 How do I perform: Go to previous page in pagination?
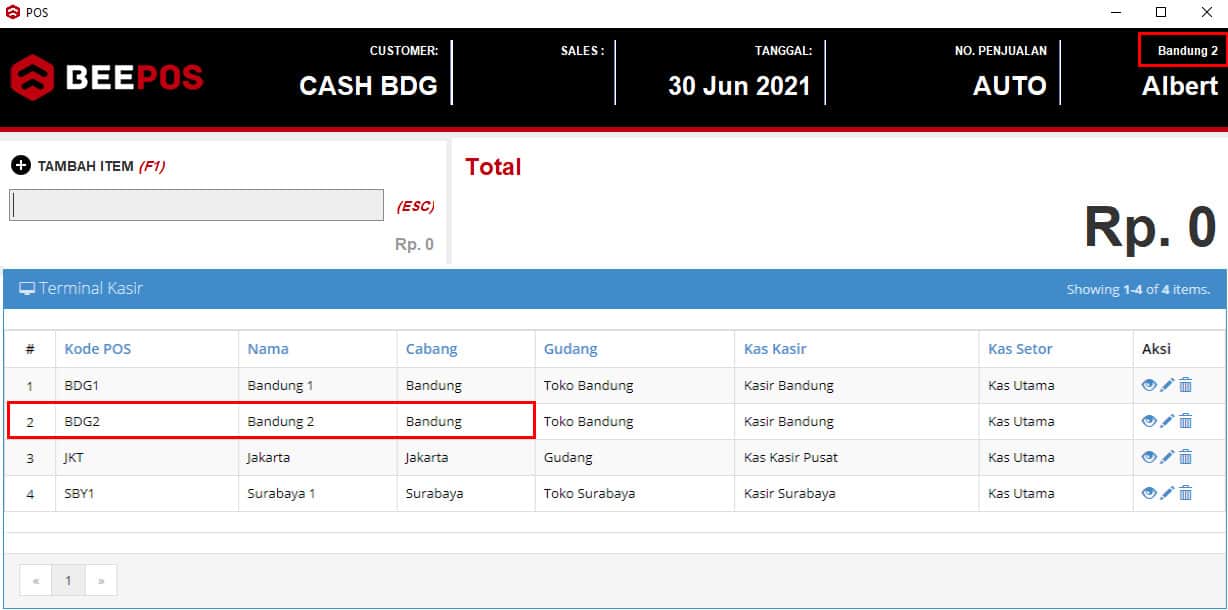click(36, 580)
